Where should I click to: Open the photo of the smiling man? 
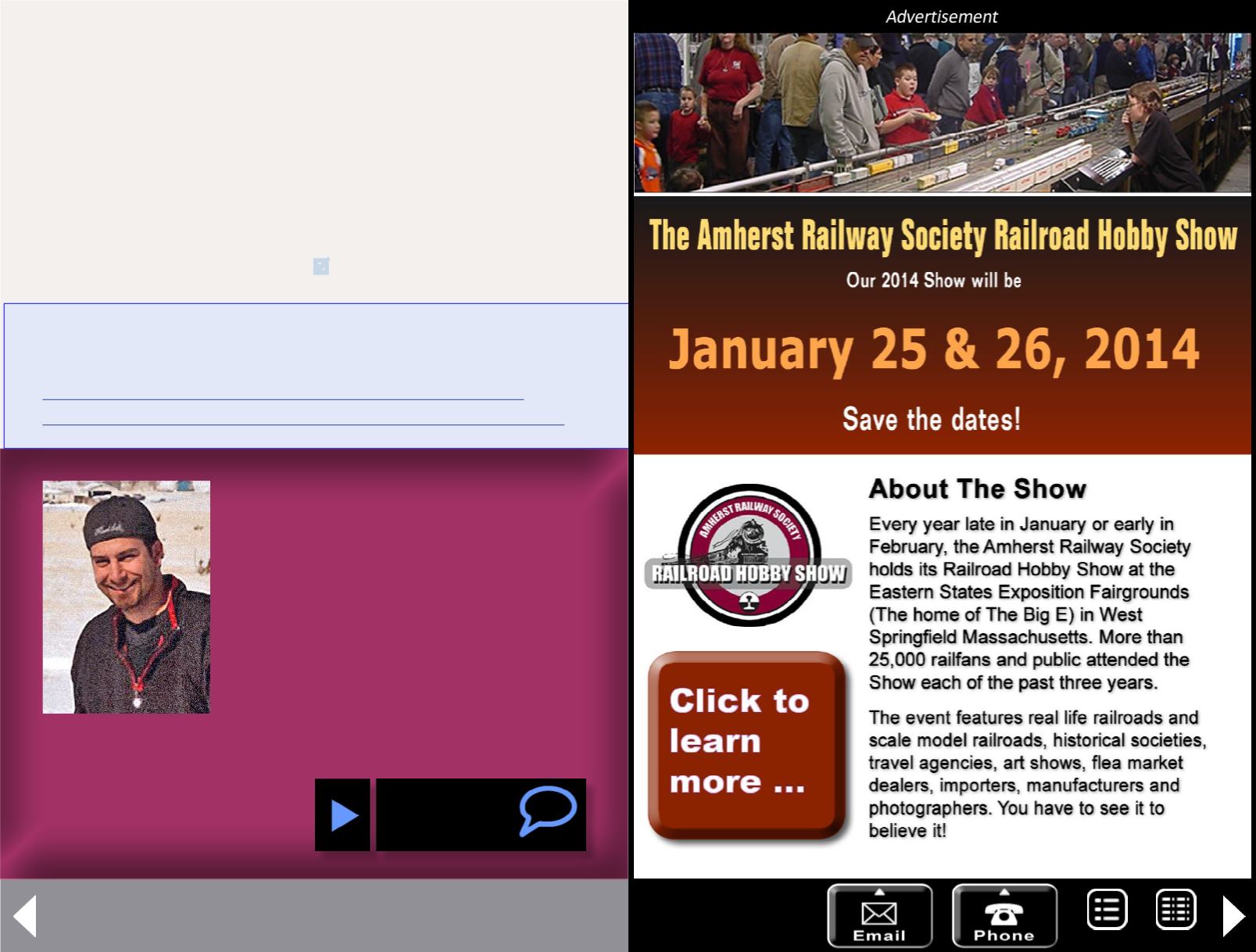[x=126, y=596]
